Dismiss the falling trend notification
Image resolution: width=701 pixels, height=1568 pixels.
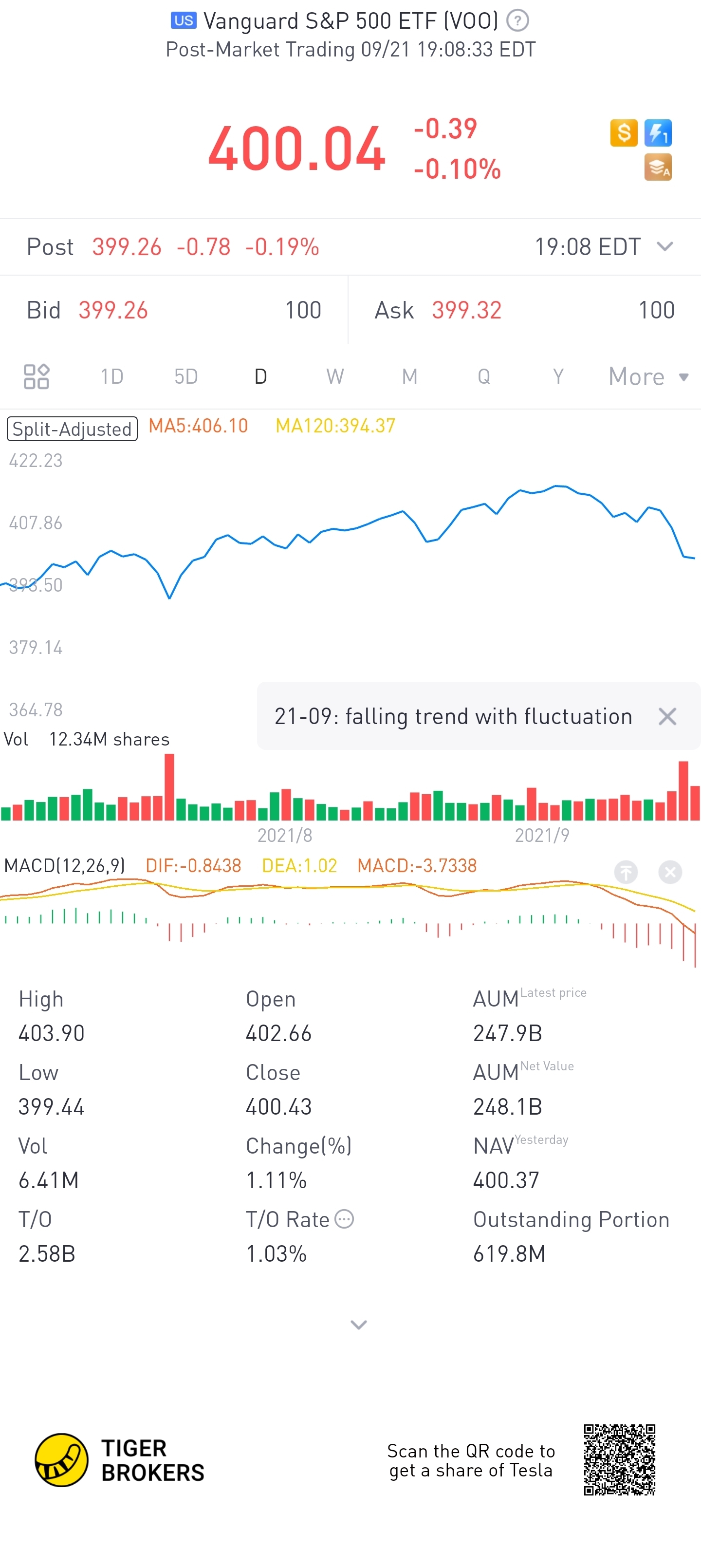pyautogui.click(x=667, y=716)
